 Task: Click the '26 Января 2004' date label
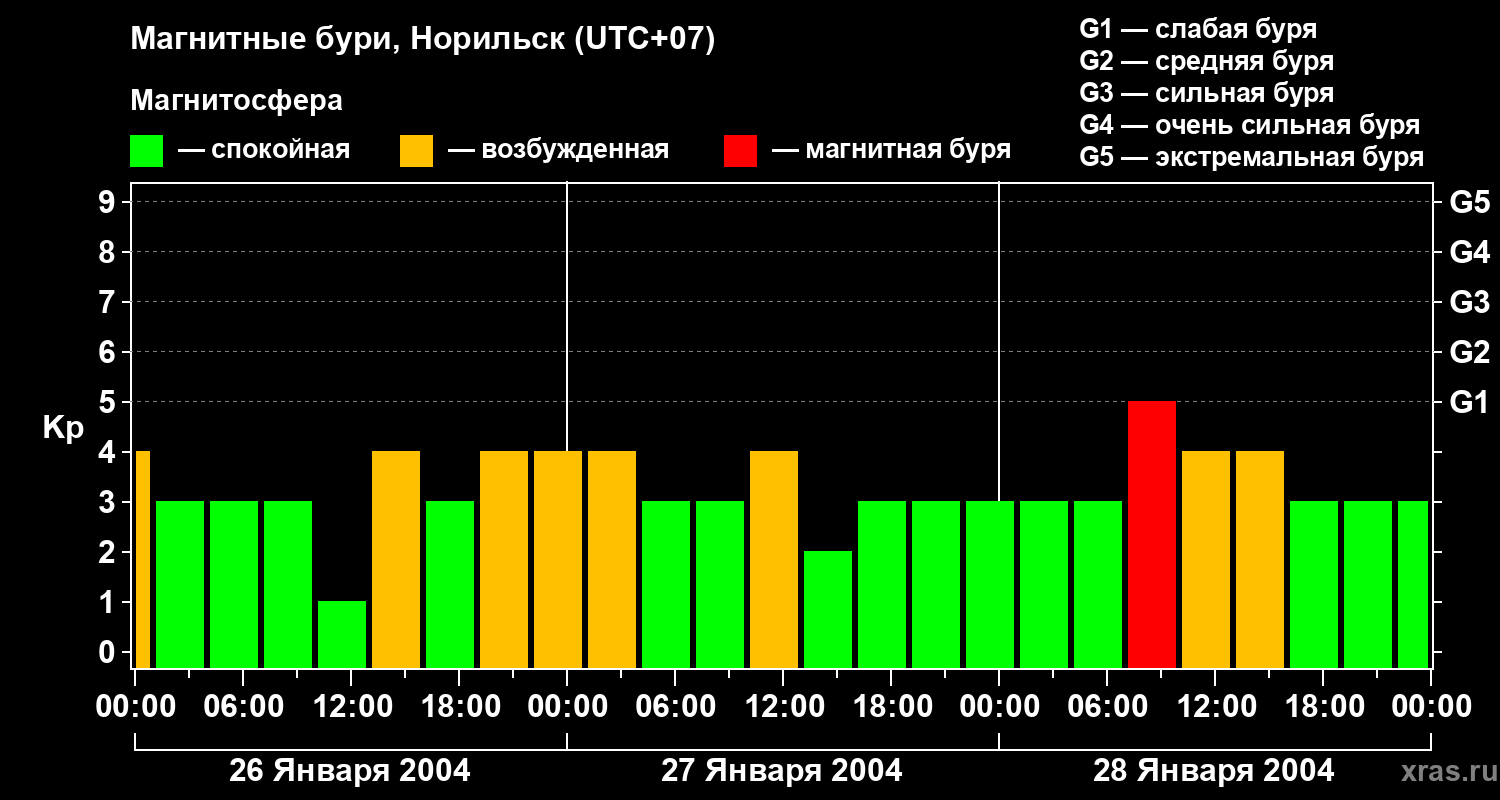pyautogui.click(x=350, y=771)
